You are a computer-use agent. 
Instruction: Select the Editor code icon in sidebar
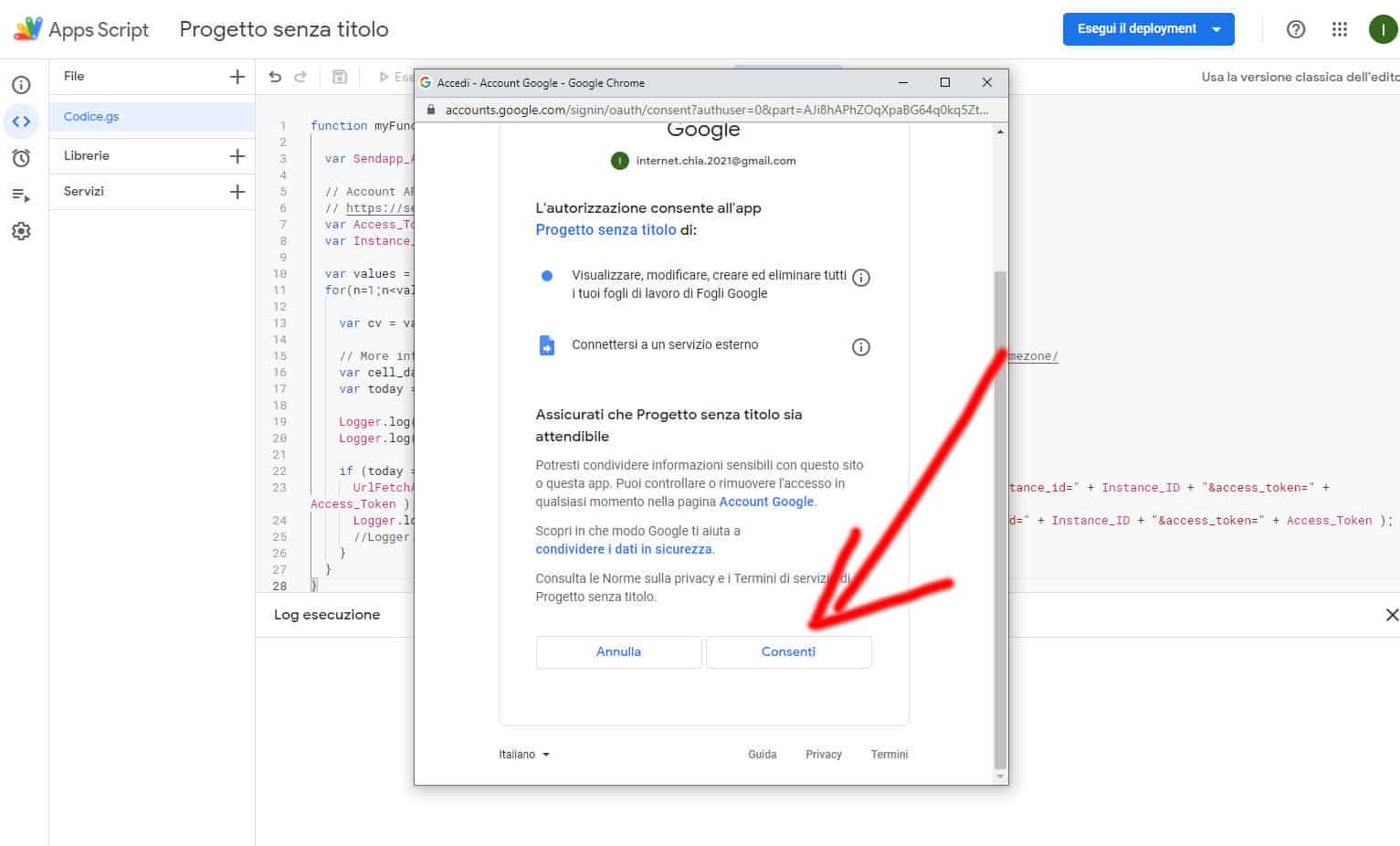21,122
